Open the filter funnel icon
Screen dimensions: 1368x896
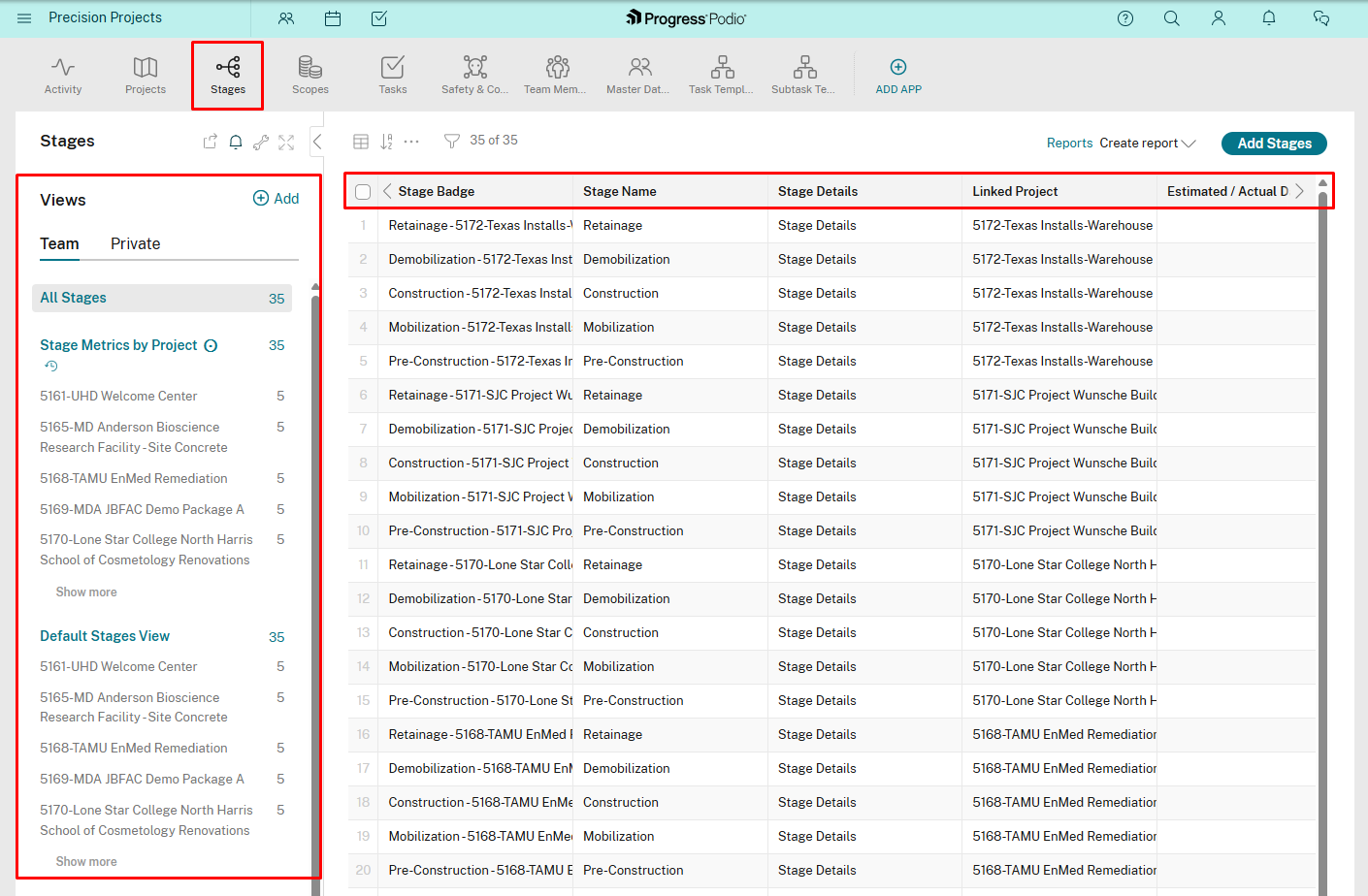[x=451, y=140]
